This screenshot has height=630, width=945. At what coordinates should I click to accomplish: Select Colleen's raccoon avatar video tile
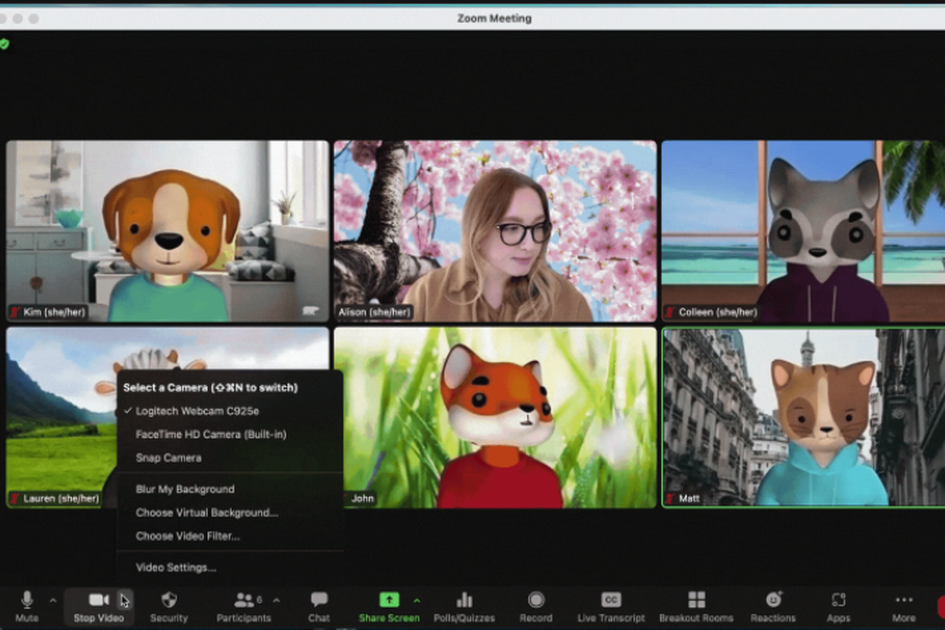click(803, 231)
